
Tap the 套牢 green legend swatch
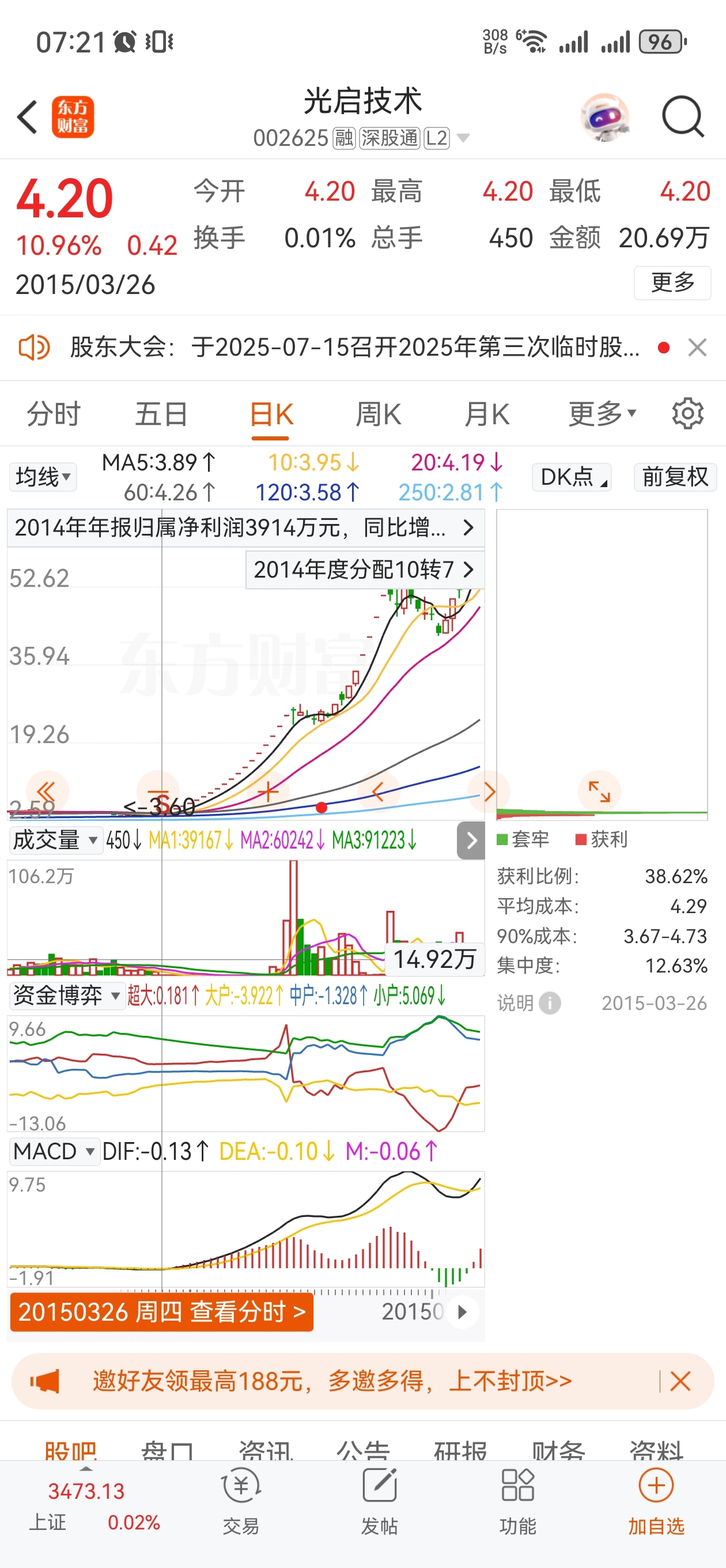pyautogui.click(x=502, y=840)
